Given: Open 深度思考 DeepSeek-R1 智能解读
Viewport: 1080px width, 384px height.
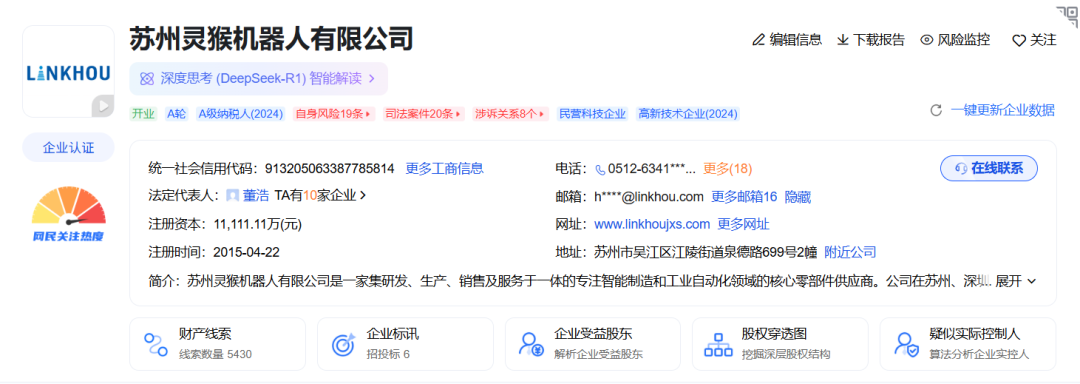Looking at the screenshot, I should (x=258, y=78).
